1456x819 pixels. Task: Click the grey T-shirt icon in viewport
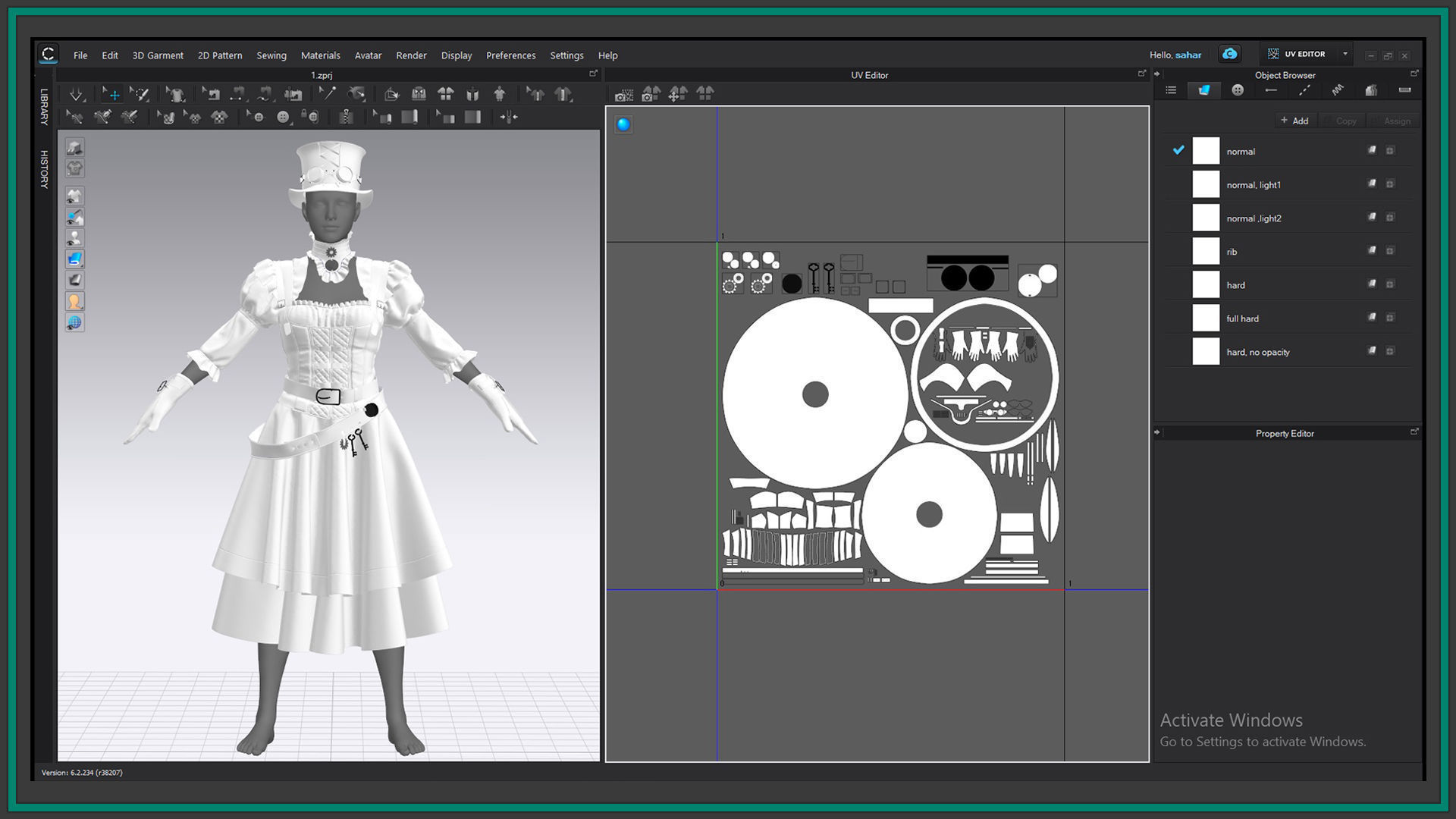pyautogui.click(x=74, y=168)
